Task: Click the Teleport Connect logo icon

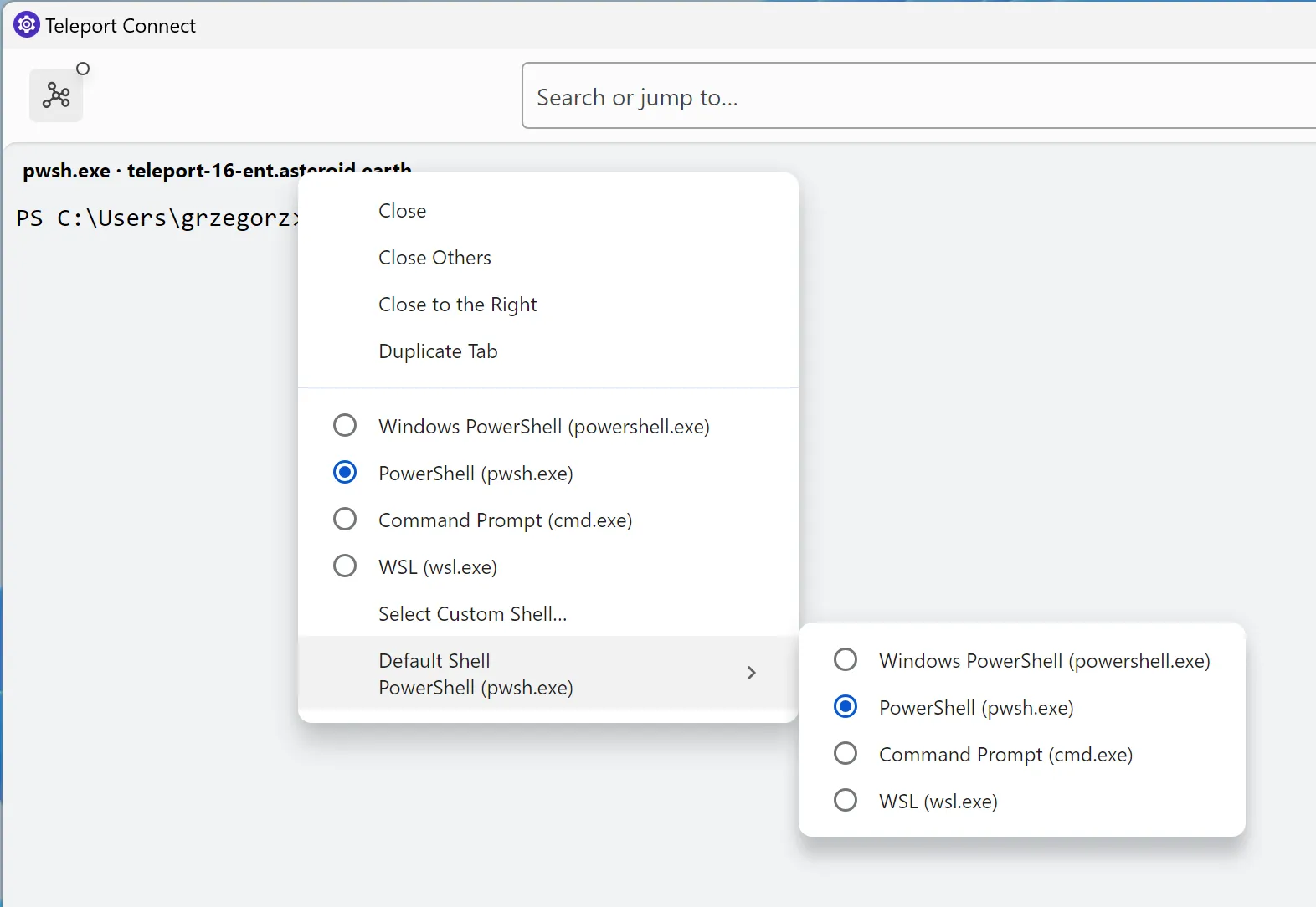Action: pos(26,25)
